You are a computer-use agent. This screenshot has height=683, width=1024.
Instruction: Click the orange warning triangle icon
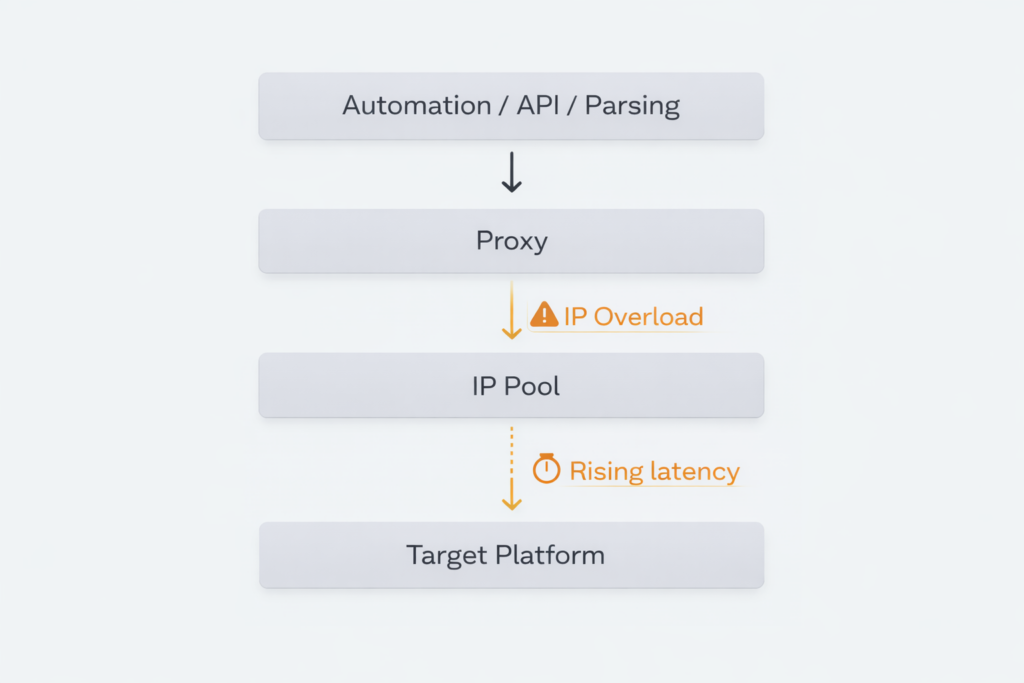pyautogui.click(x=544, y=315)
